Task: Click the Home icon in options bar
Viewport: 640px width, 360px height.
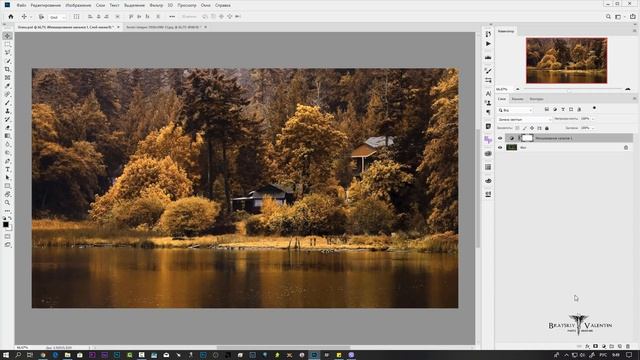Action: coord(11,17)
